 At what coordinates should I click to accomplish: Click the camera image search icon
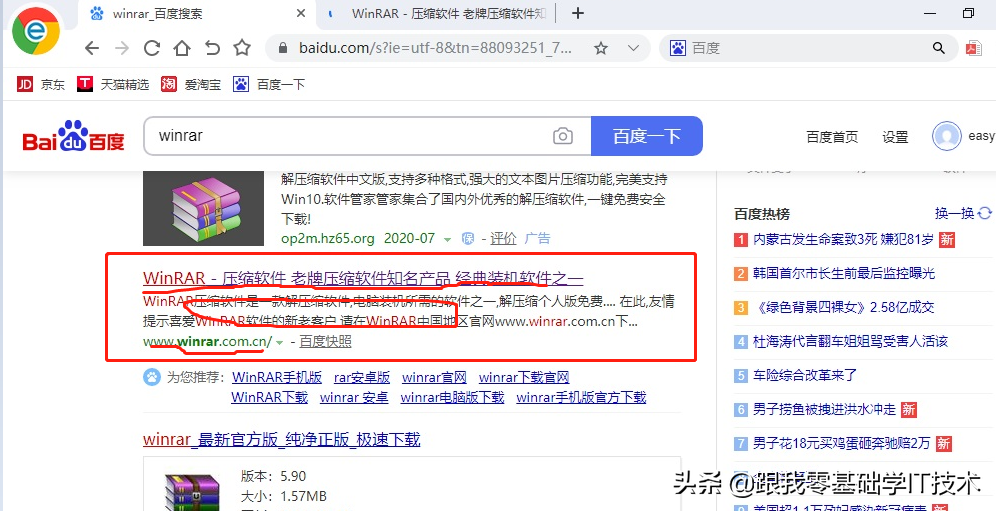[563, 136]
